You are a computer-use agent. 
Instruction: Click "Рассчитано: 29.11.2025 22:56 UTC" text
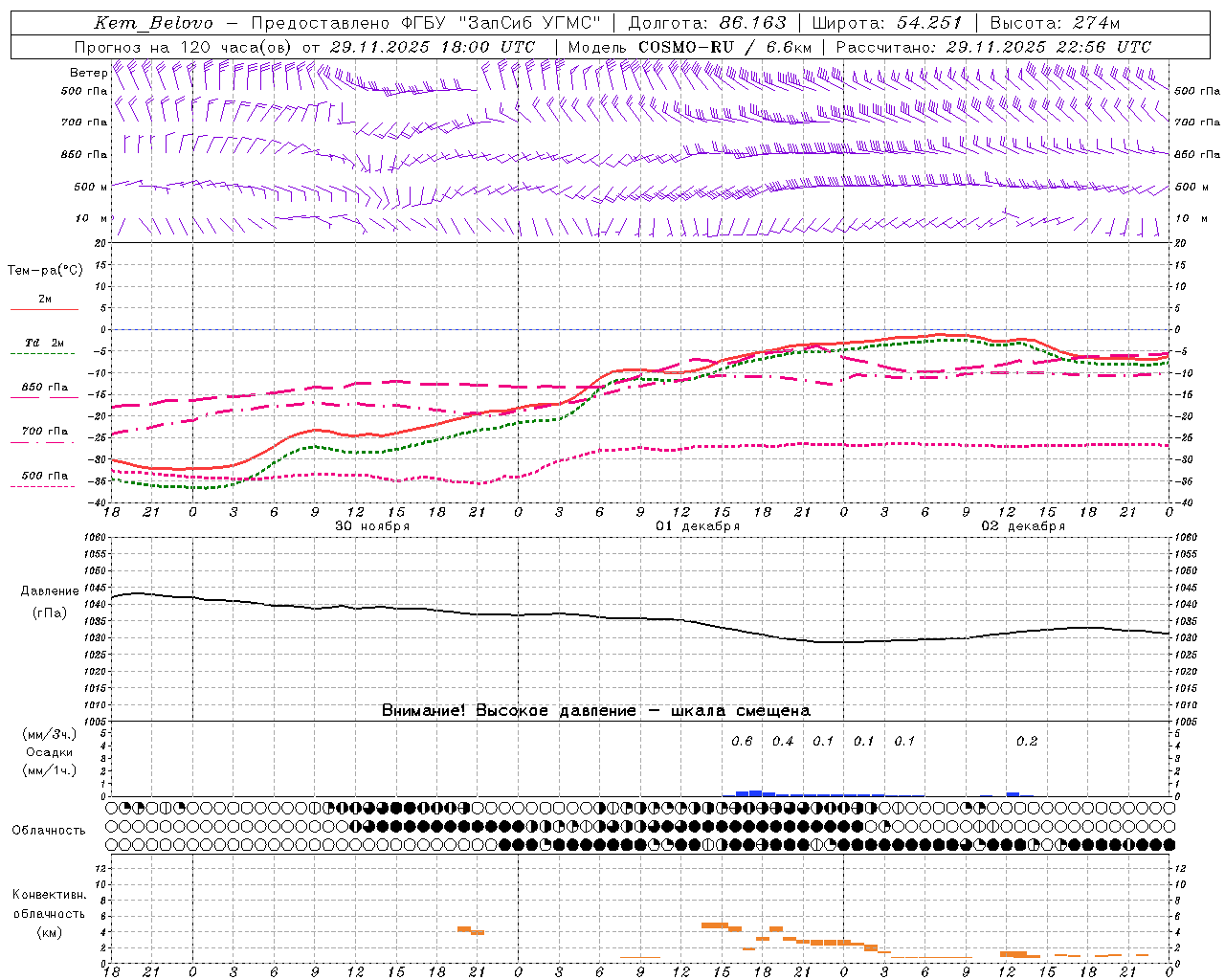click(x=993, y=47)
